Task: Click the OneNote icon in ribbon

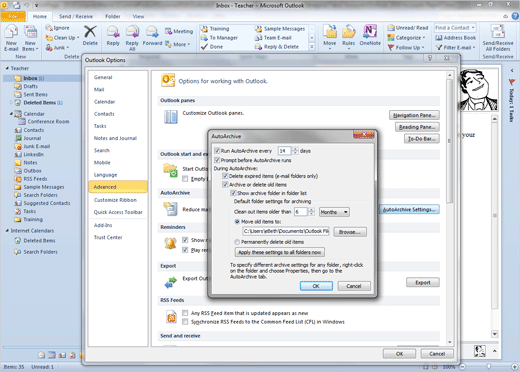Action: click(x=370, y=32)
